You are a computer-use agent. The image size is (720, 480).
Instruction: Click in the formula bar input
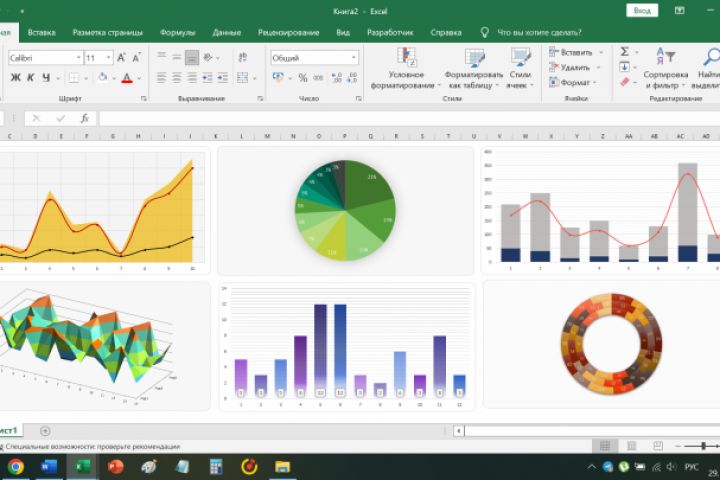pos(409,119)
